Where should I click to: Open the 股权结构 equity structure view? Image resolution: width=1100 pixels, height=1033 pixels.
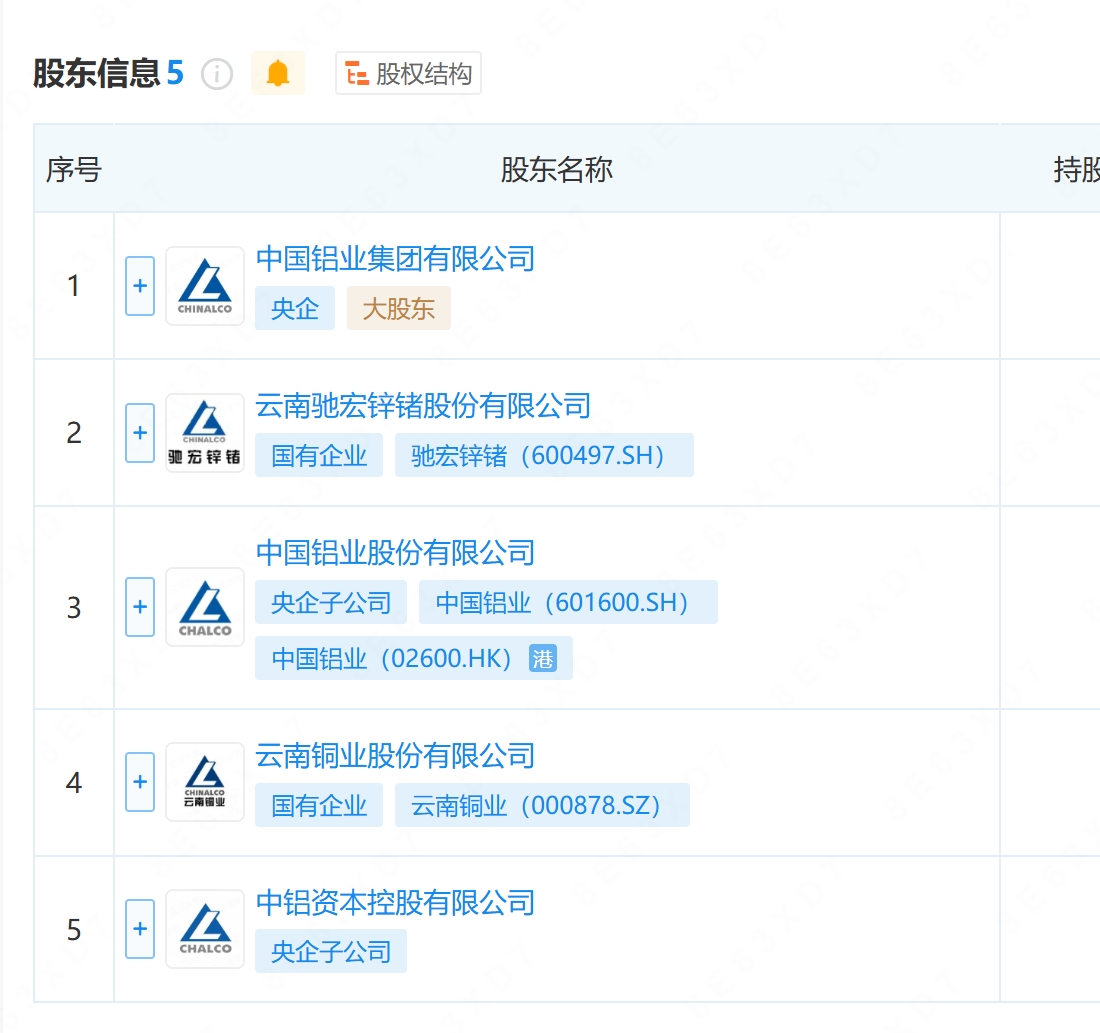pyautogui.click(x=408, y=74)
